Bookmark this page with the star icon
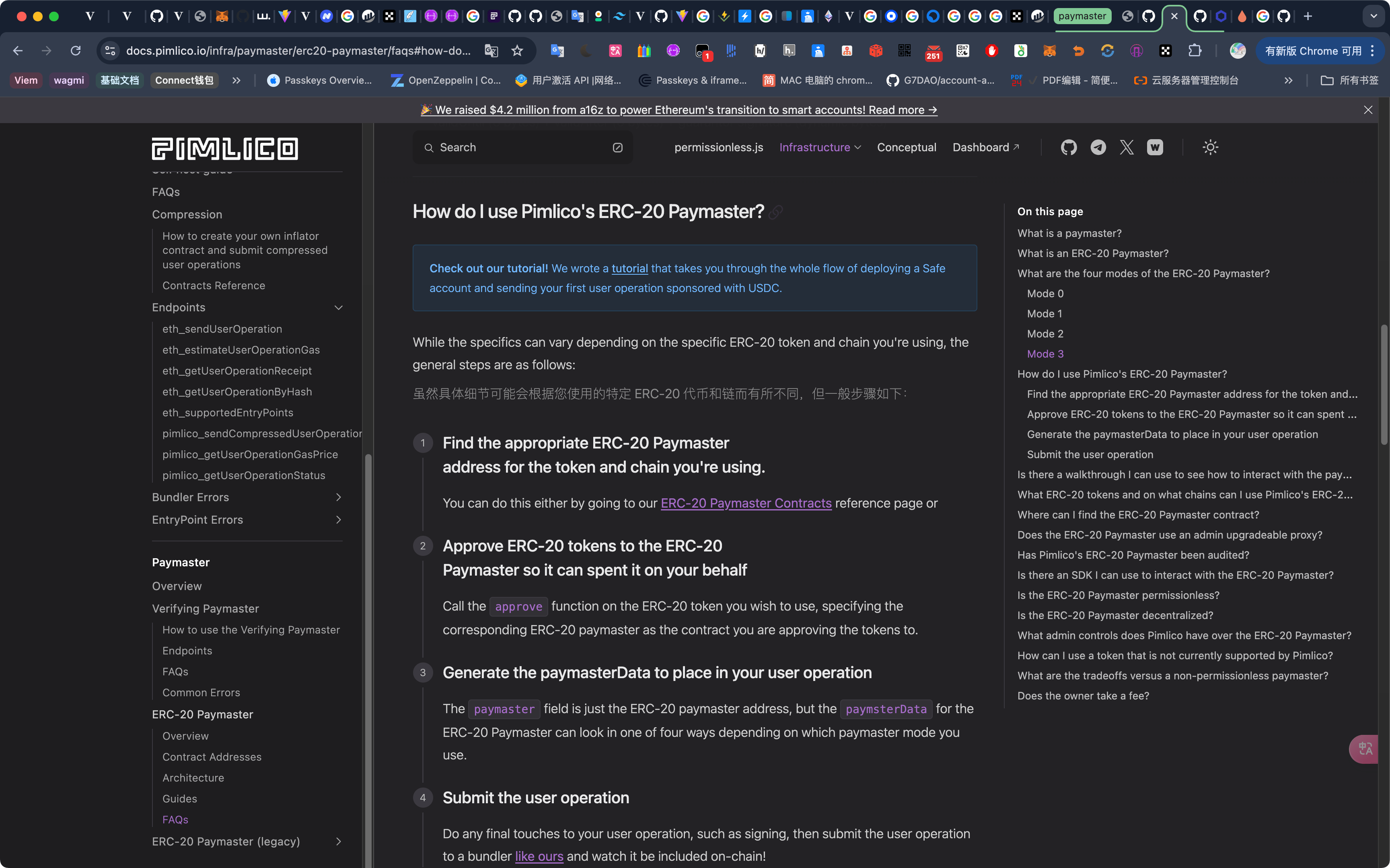This screenshot has width=1390, height=868. [x=517, y=51]
